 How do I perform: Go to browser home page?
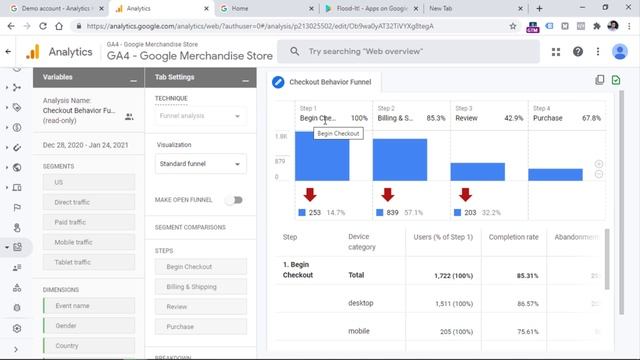59,26
